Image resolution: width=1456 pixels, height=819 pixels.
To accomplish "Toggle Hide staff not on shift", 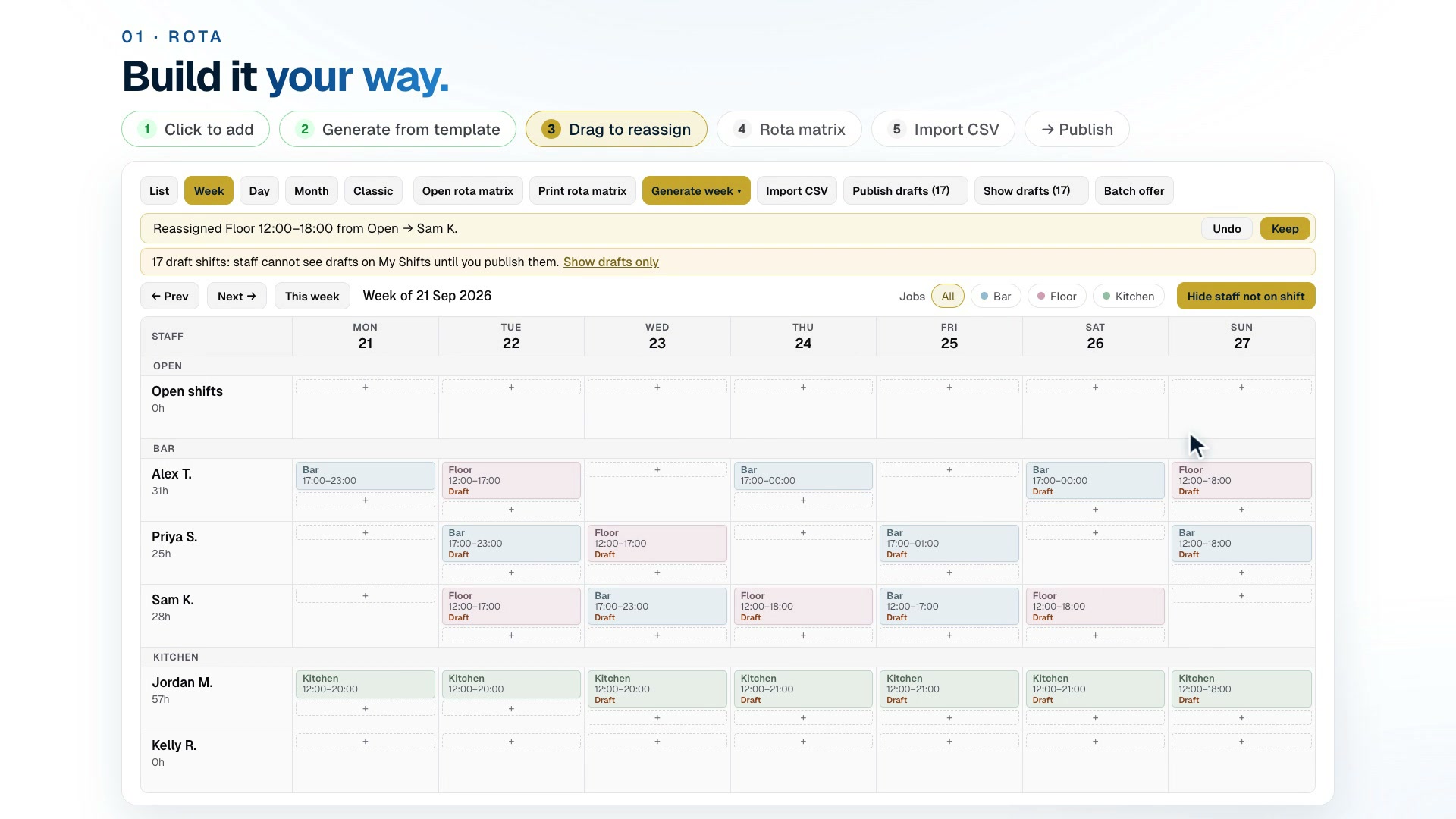I will pyautogui.click(x=1246, y=297).
